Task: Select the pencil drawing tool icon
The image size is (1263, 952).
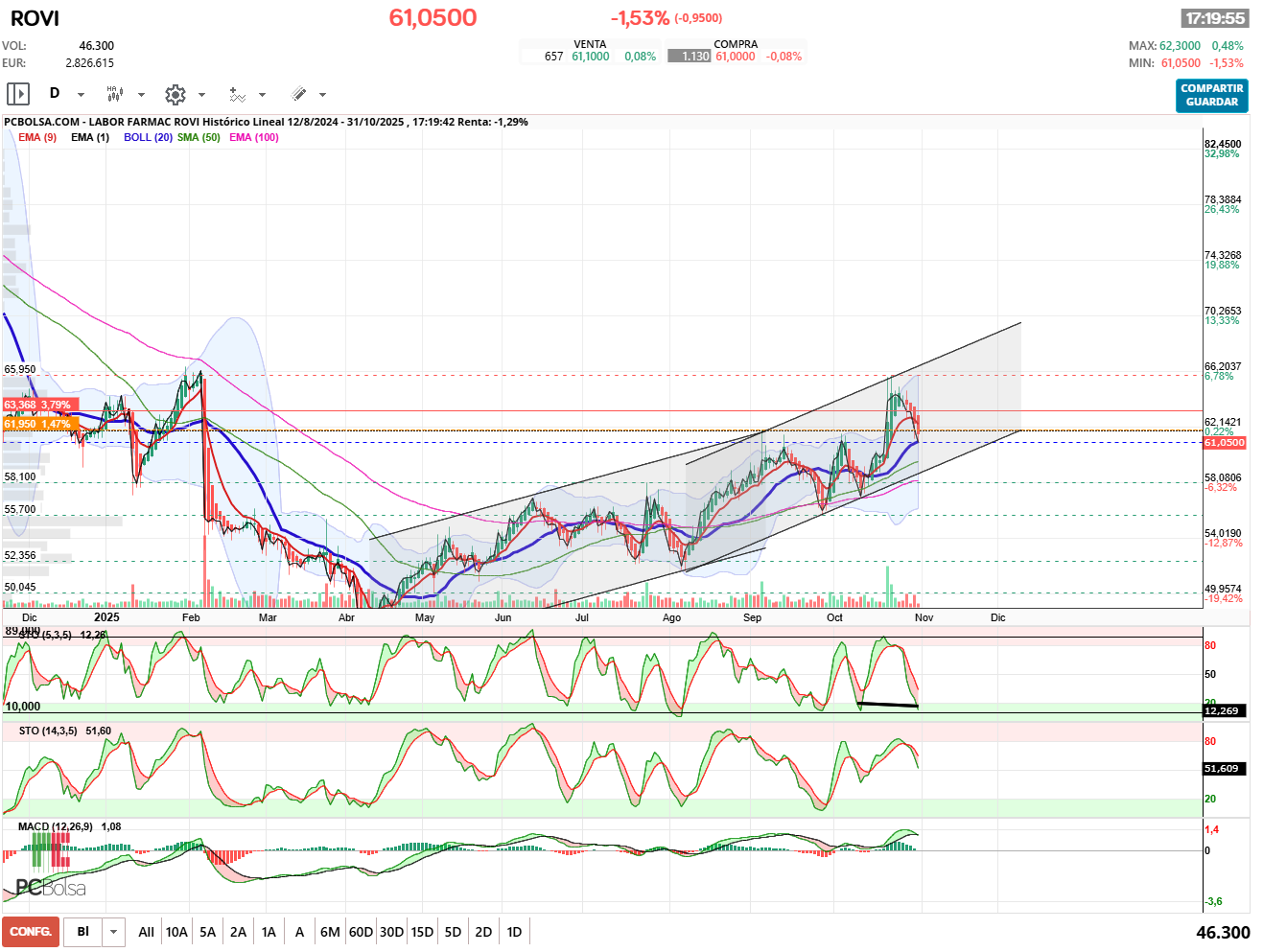Action: [x=298, y=94]
